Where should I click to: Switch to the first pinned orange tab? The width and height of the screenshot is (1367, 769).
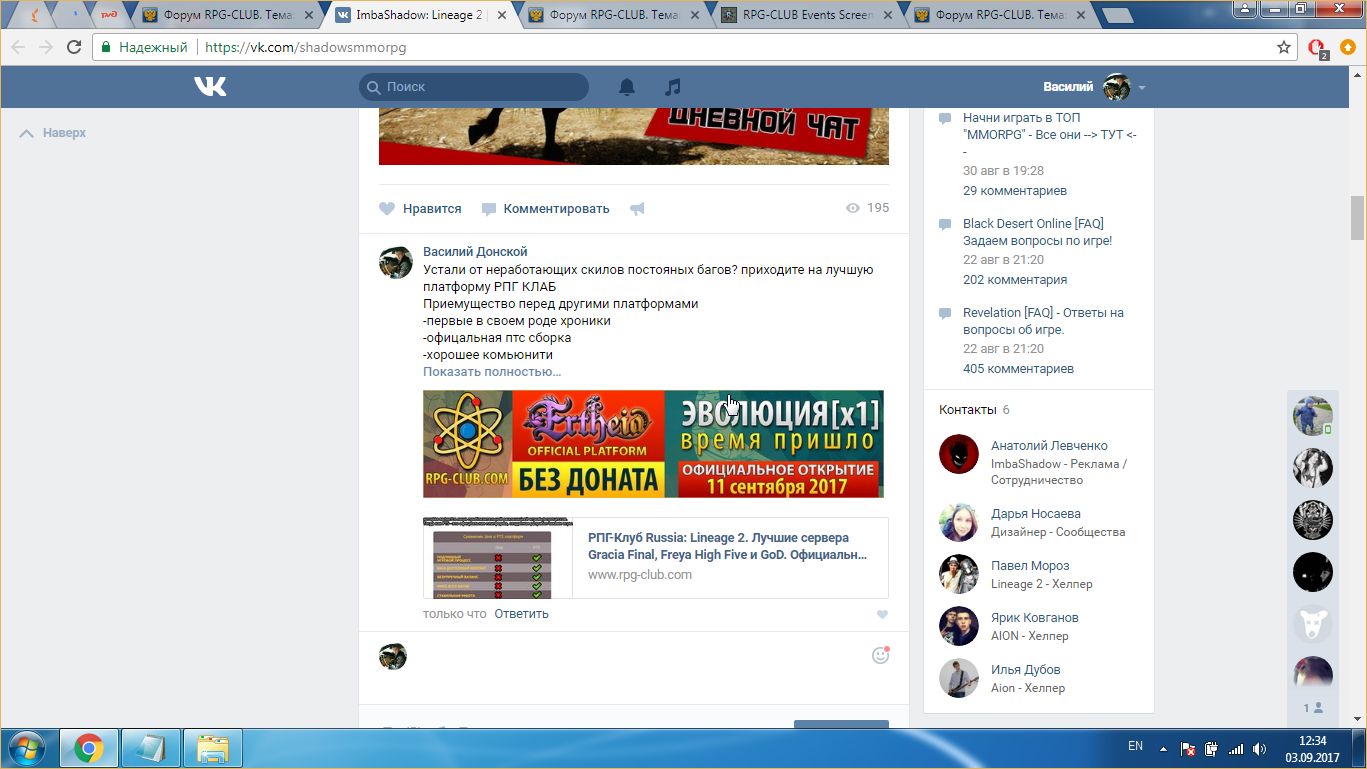(x=34, y=15)
